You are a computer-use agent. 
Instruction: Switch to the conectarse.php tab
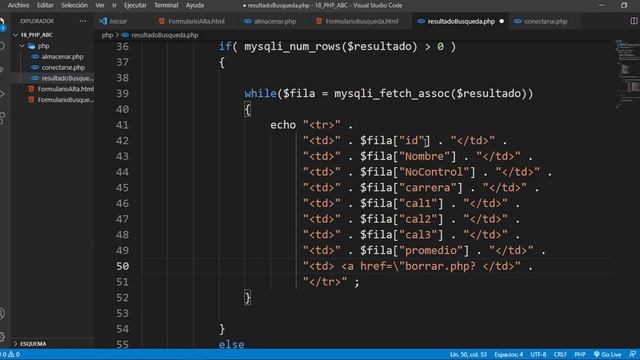coord(545,21)
